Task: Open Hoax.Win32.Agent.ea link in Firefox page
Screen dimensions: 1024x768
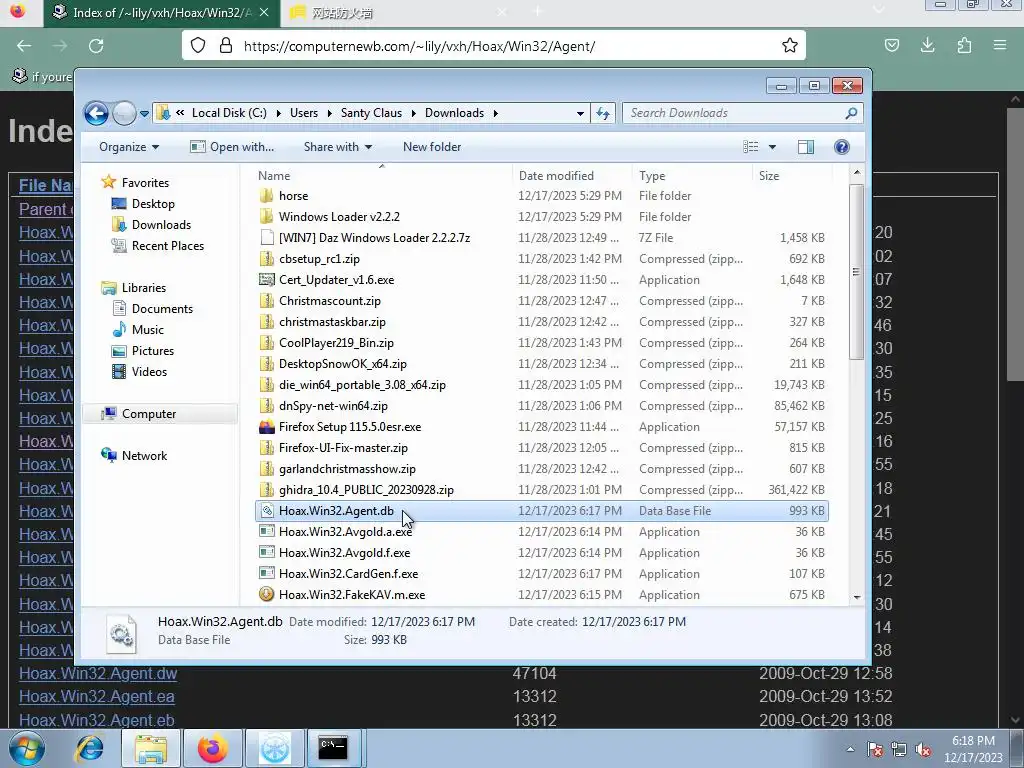Action: [x=97, y=696]
